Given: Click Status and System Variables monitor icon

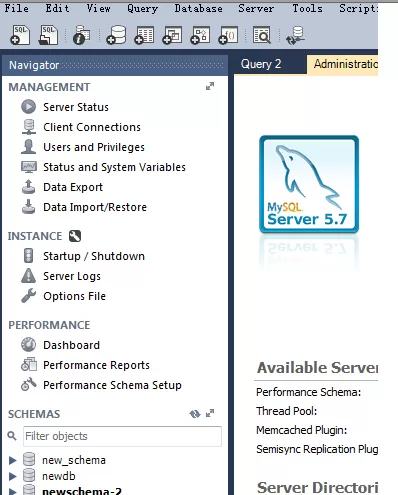Looking at the screenshot, I should (x=29, y=167).
